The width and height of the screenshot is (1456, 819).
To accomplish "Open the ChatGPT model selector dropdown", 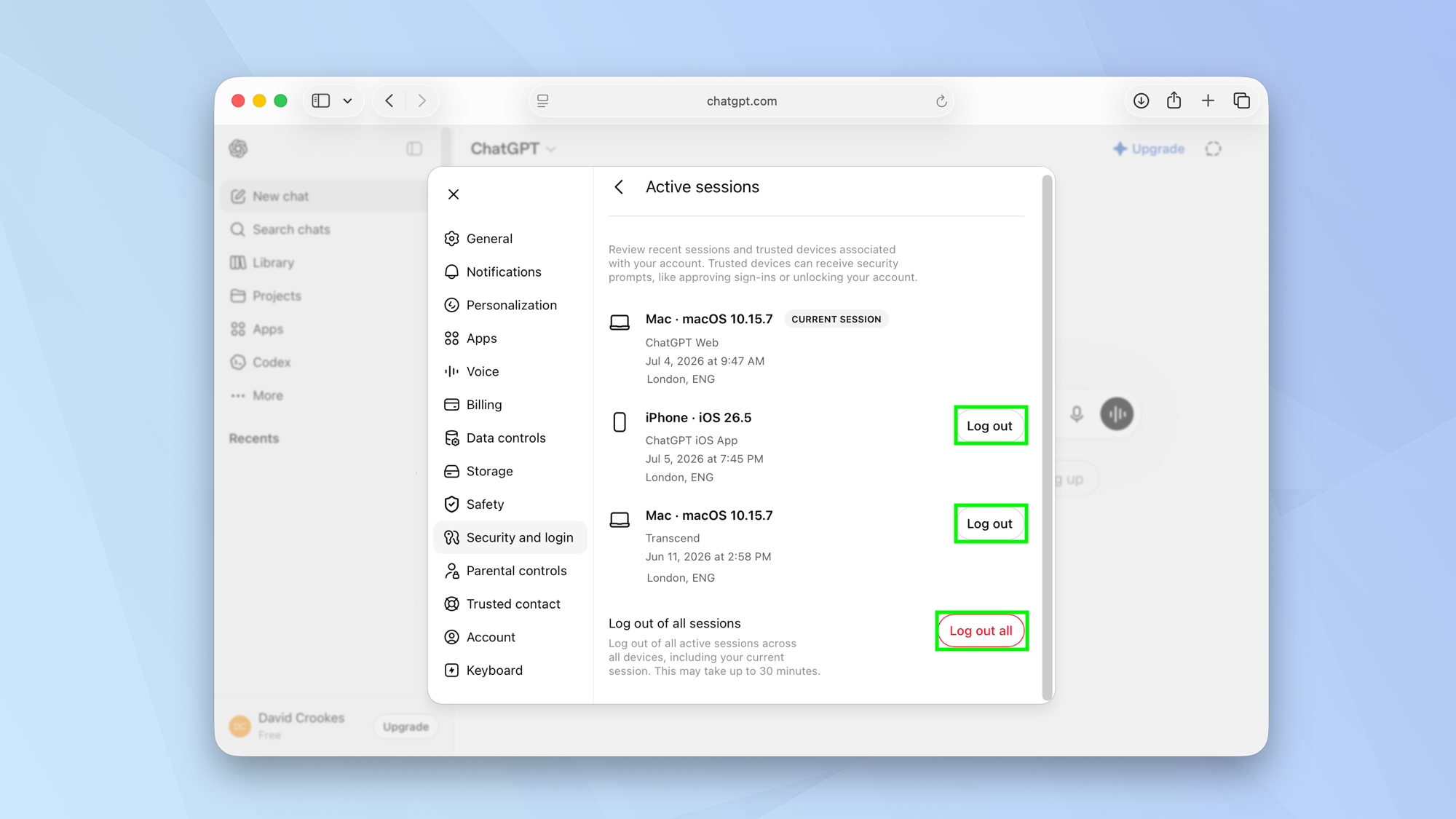I will click(x=513, y=149).
